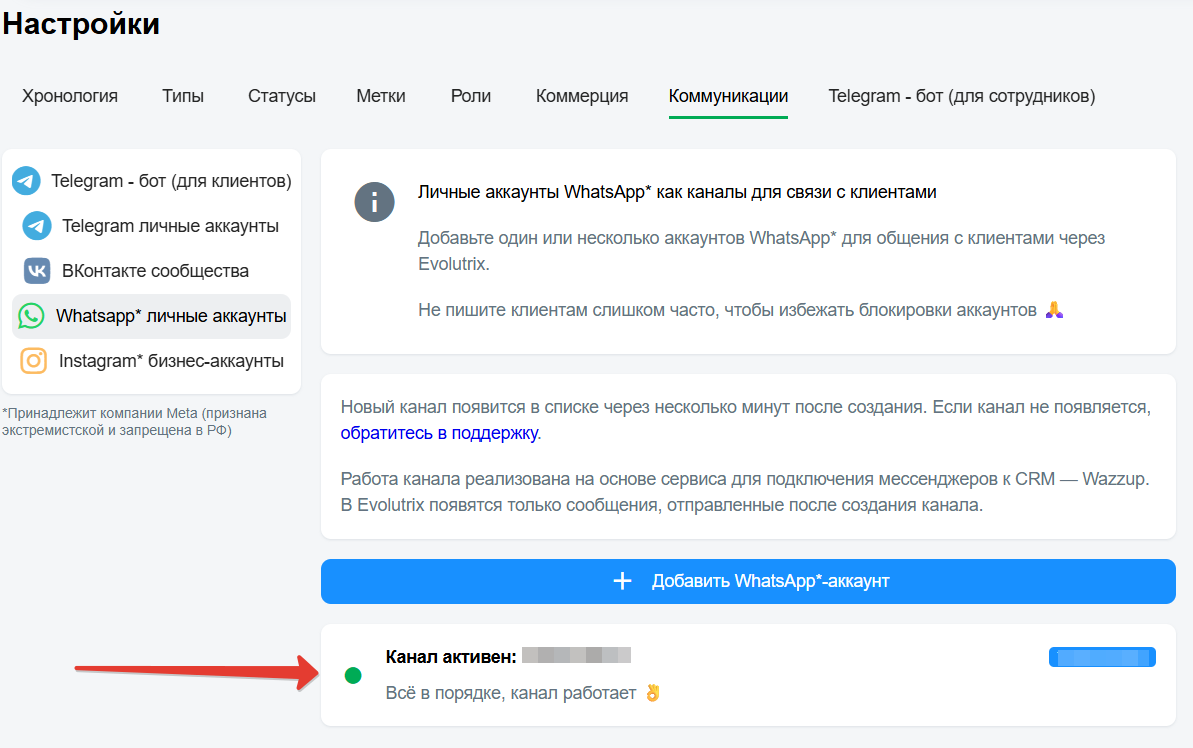
Task: Click the green active channel status dot
Action: (x=353, y=676)
